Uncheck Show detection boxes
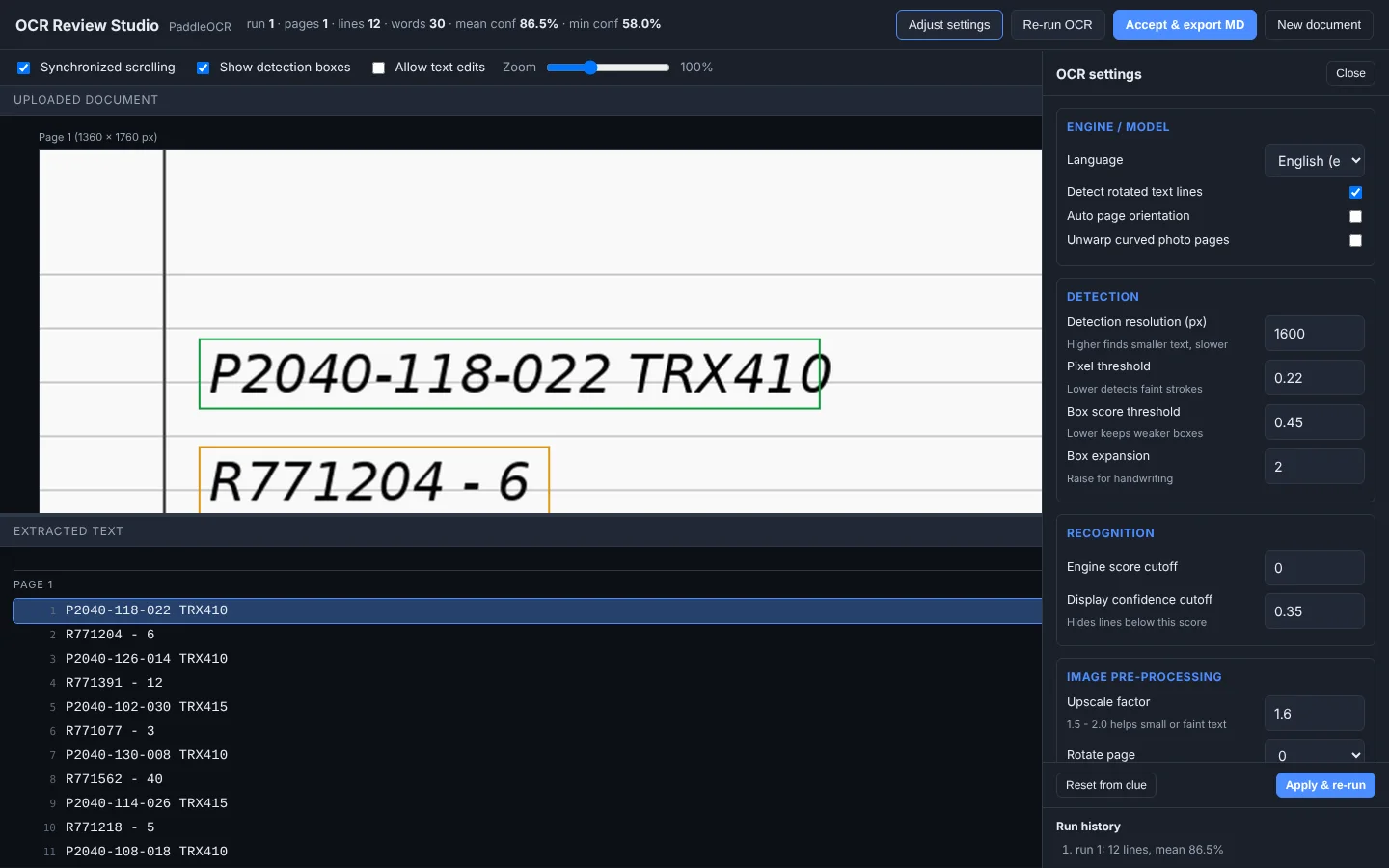Viewport: 1389px width, 868px height. point(203,68)
